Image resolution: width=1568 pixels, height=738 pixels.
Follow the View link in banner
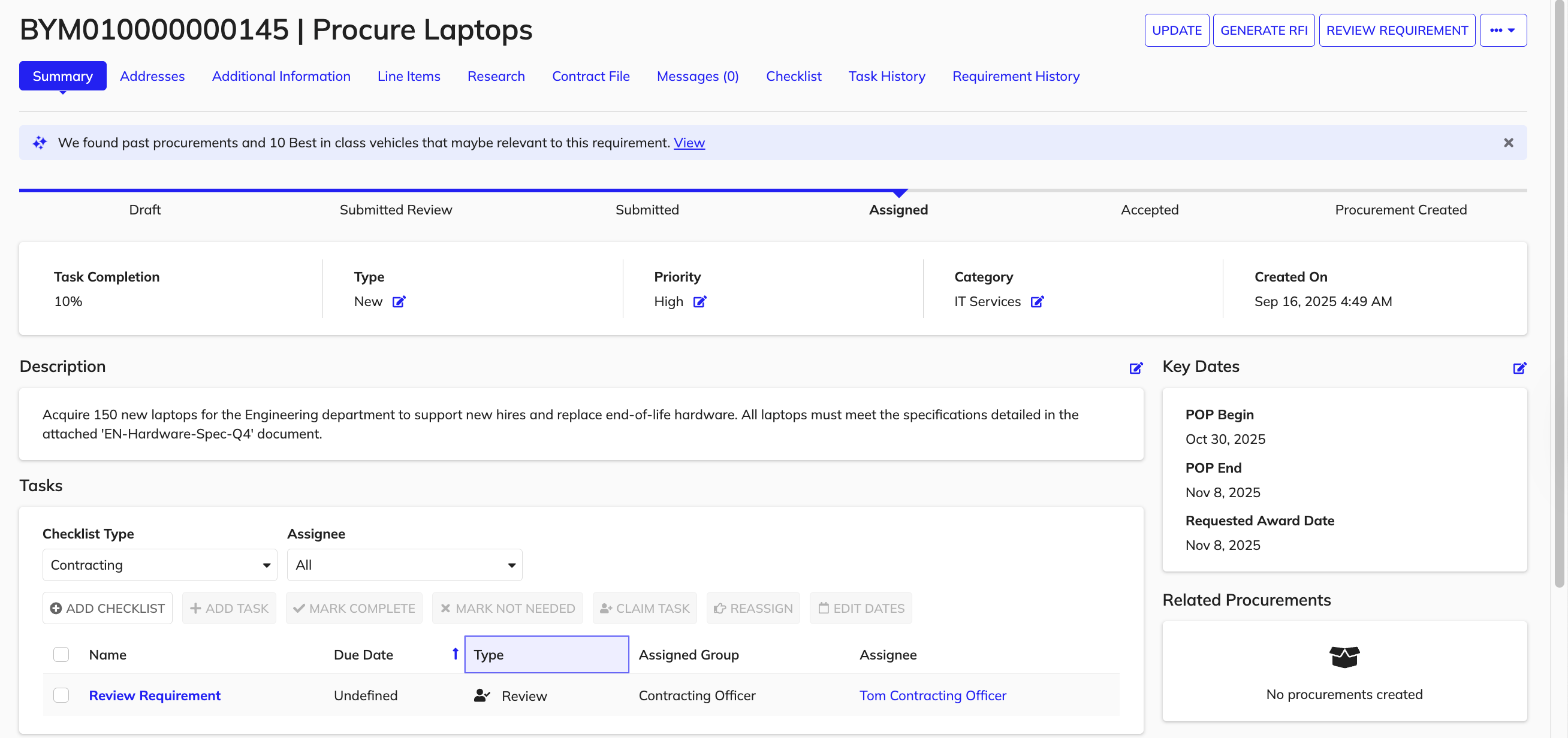(x=689, y=143)
